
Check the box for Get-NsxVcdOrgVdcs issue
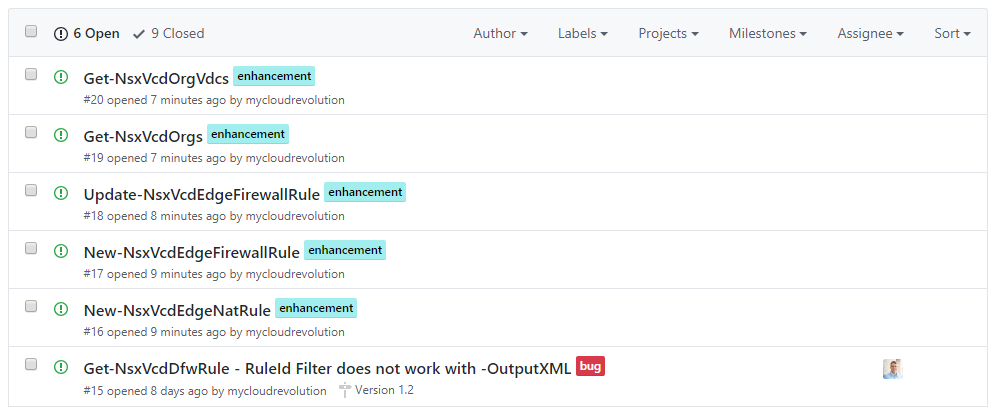tap(31, 74)
